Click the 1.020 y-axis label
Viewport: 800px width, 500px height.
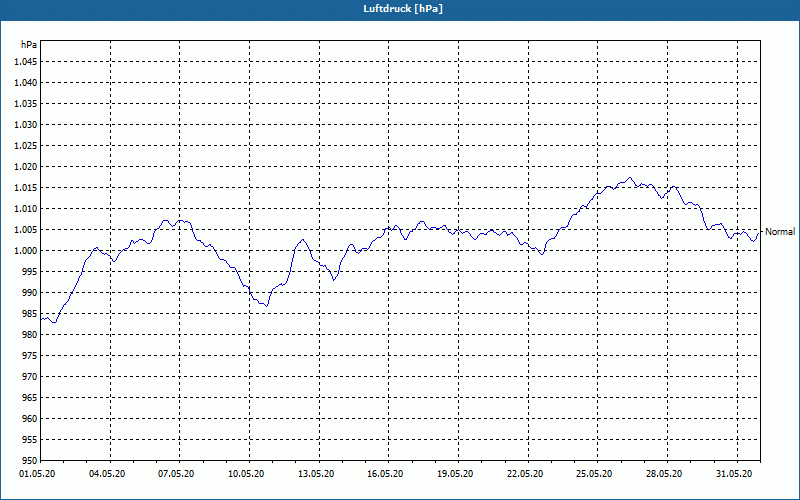(x=26, y=166)
